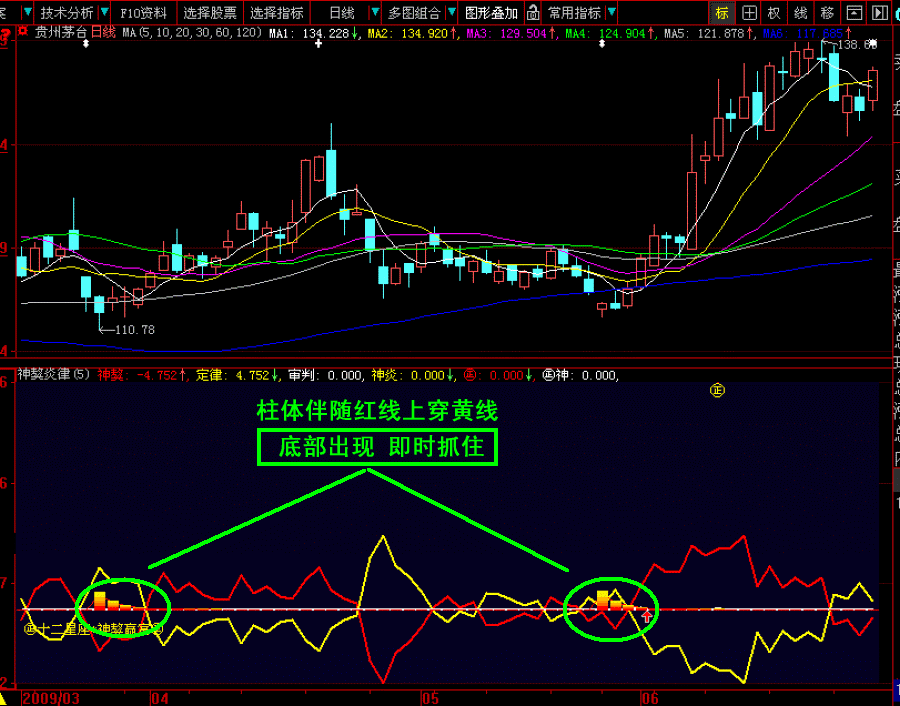The width and height of the screenshot is (900, 706).
Task: Open the 多图组合 layout menu
Action: pyautogui.click(x=414, y=13)
